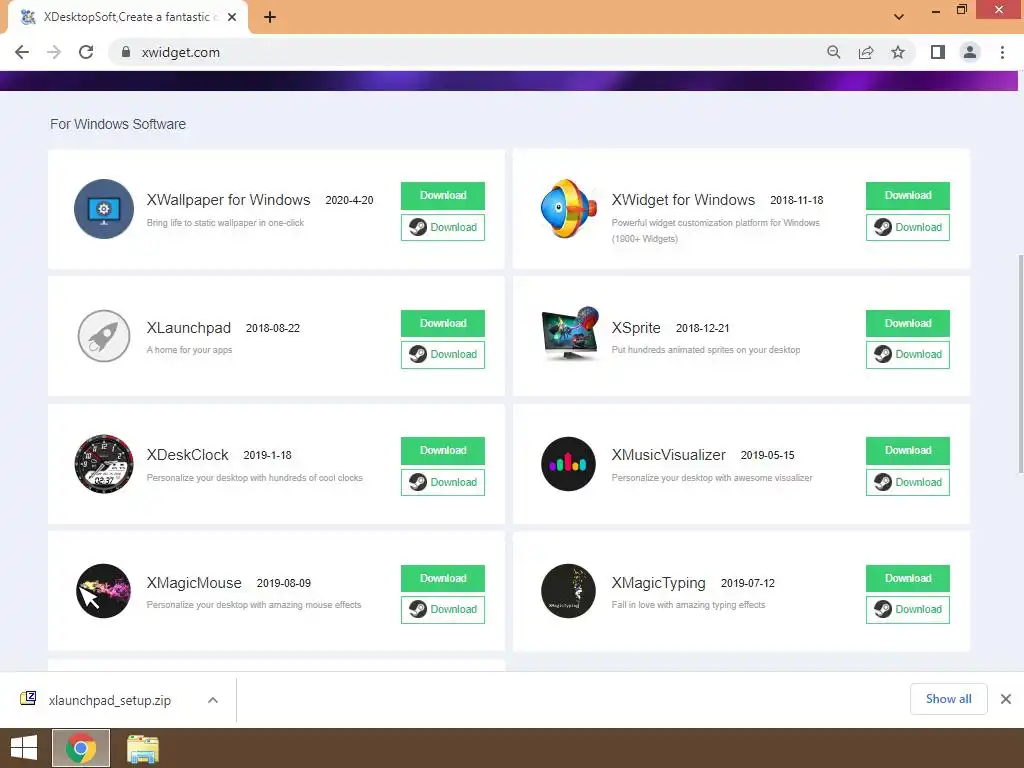
Task: Get XLaunchpad via Steam download
Action: point(443,355)
